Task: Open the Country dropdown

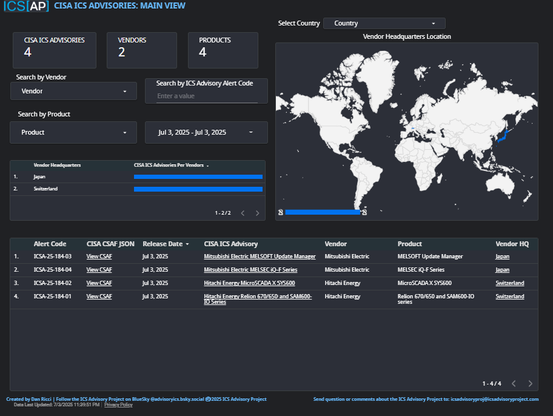Action: point(384,23)
